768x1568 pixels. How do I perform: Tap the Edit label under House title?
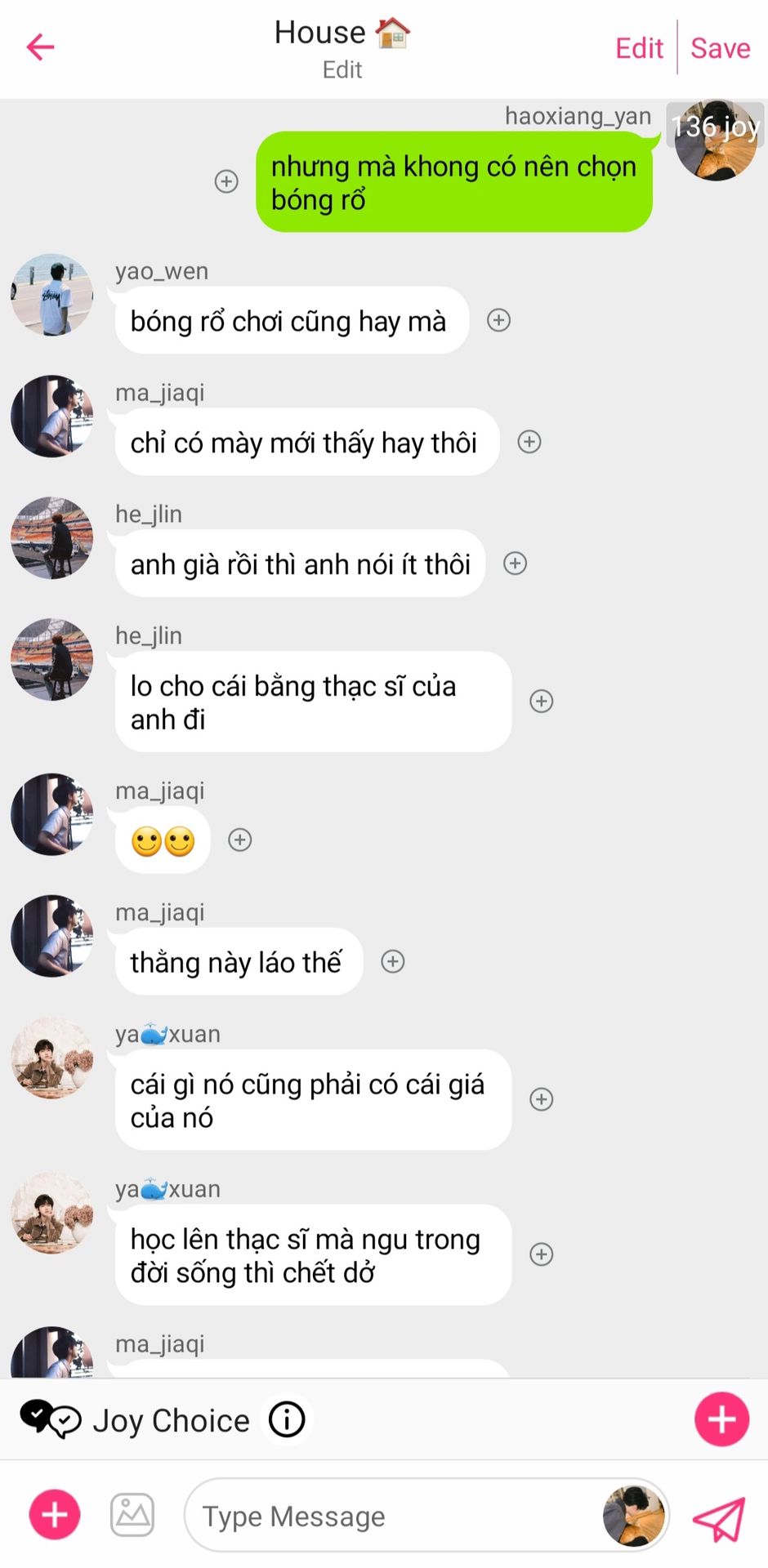[x=342, y=70]
